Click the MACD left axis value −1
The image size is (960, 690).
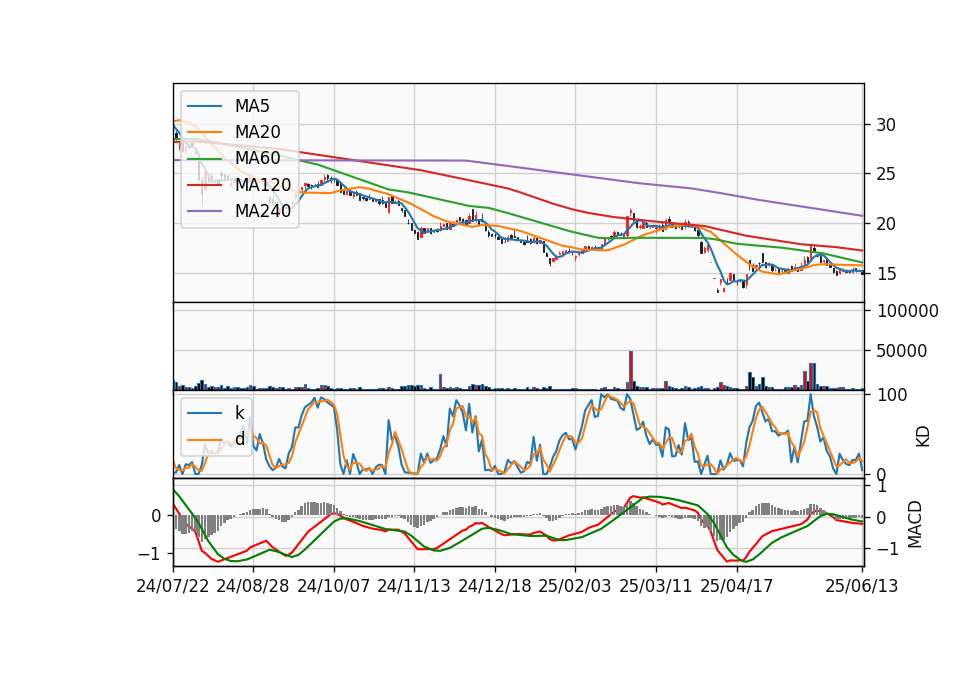pos(149,554)
